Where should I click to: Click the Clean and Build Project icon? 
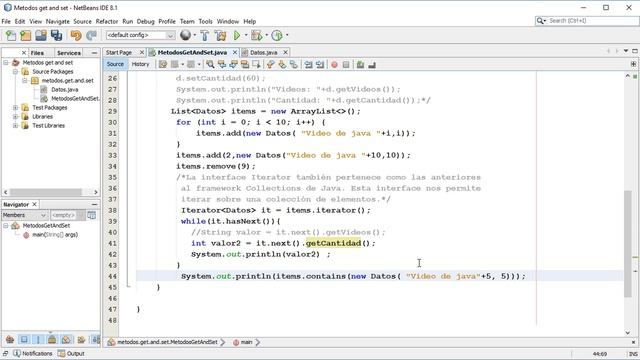tap(220, 36)
